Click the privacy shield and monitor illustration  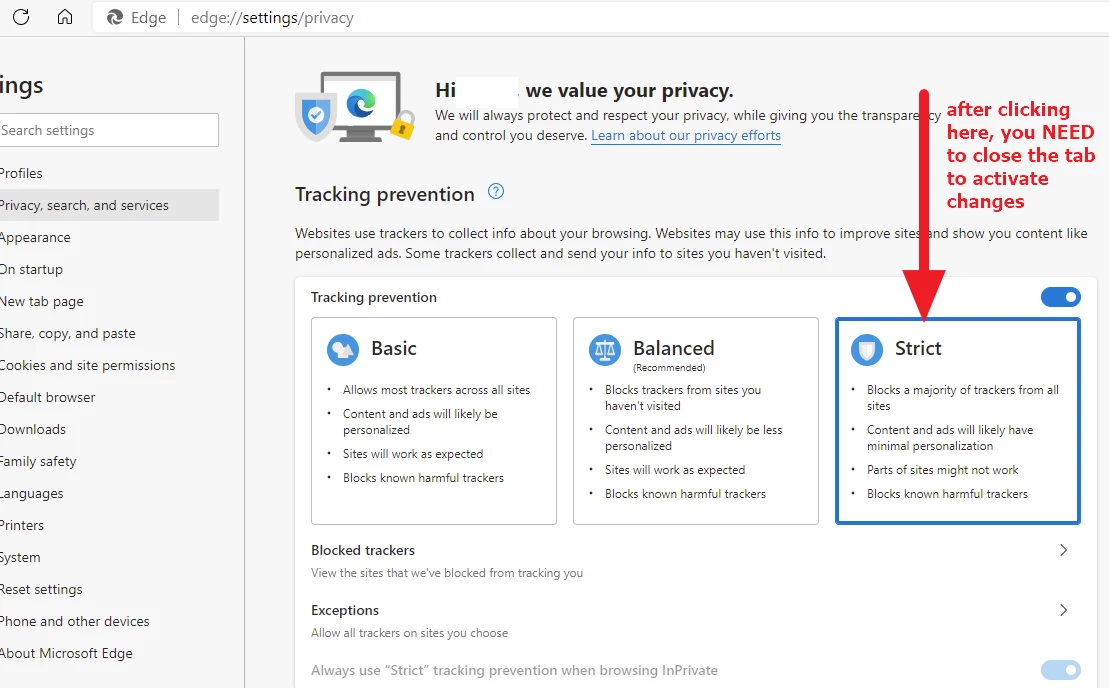tap(354, 107)
